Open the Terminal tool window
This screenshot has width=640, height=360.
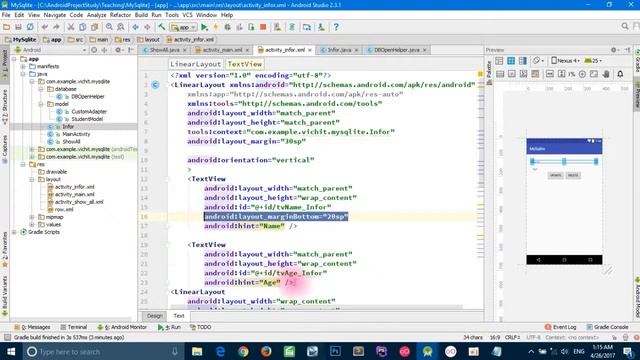pyautogui.click(x=74, y=327)
